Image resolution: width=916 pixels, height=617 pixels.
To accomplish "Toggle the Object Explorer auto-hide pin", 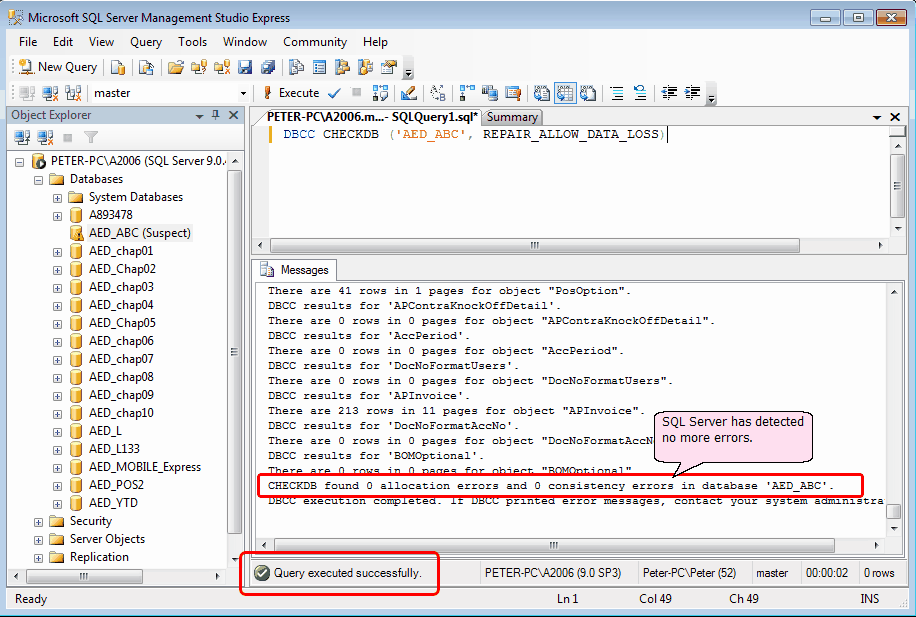I will coord(216,115).
